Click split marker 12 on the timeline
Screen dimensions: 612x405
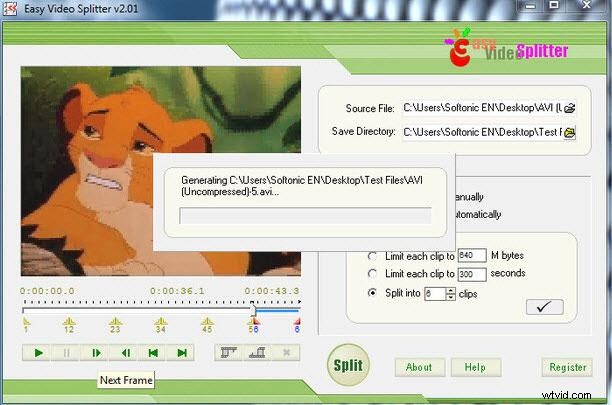point(69,325)
